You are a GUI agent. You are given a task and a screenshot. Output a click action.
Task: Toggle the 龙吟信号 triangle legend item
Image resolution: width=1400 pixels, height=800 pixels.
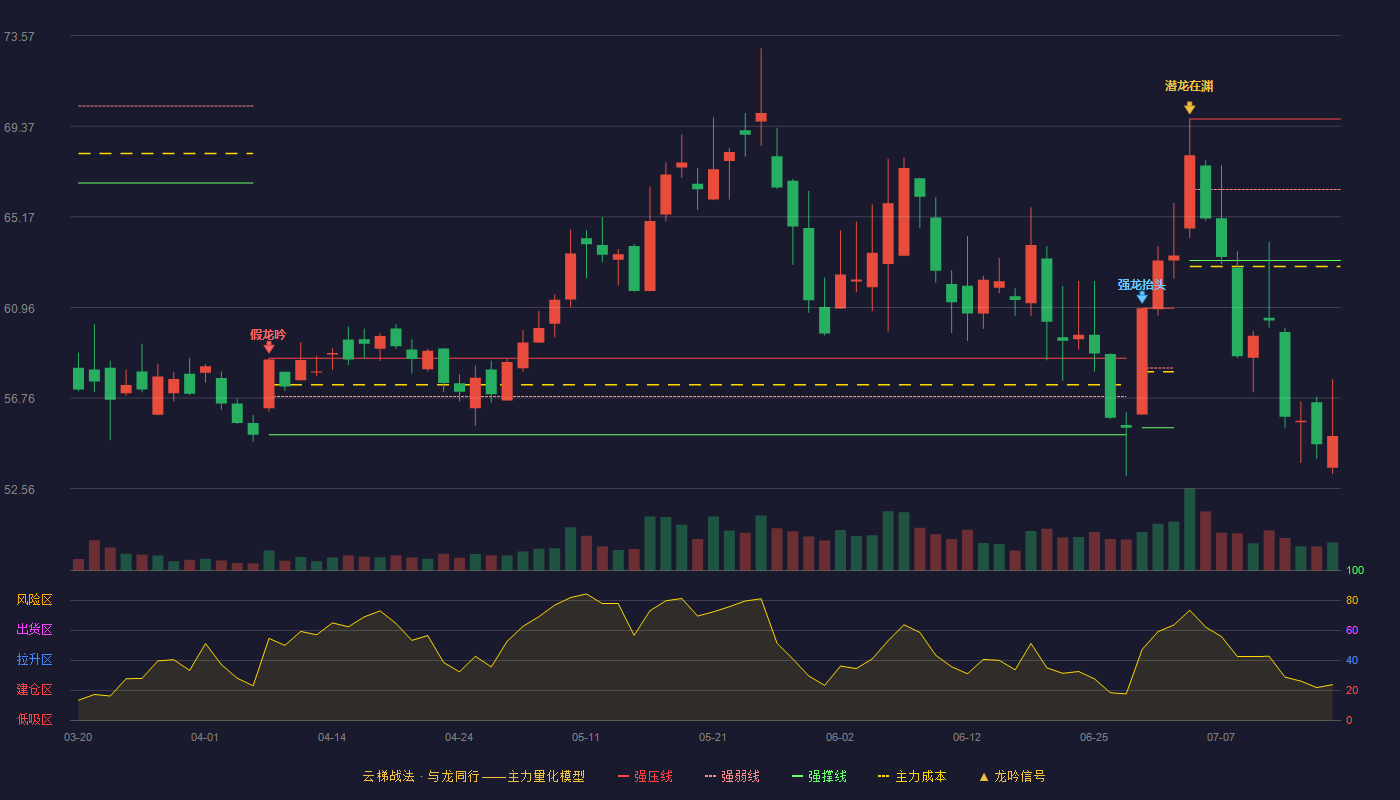(x=1012, y=776)
